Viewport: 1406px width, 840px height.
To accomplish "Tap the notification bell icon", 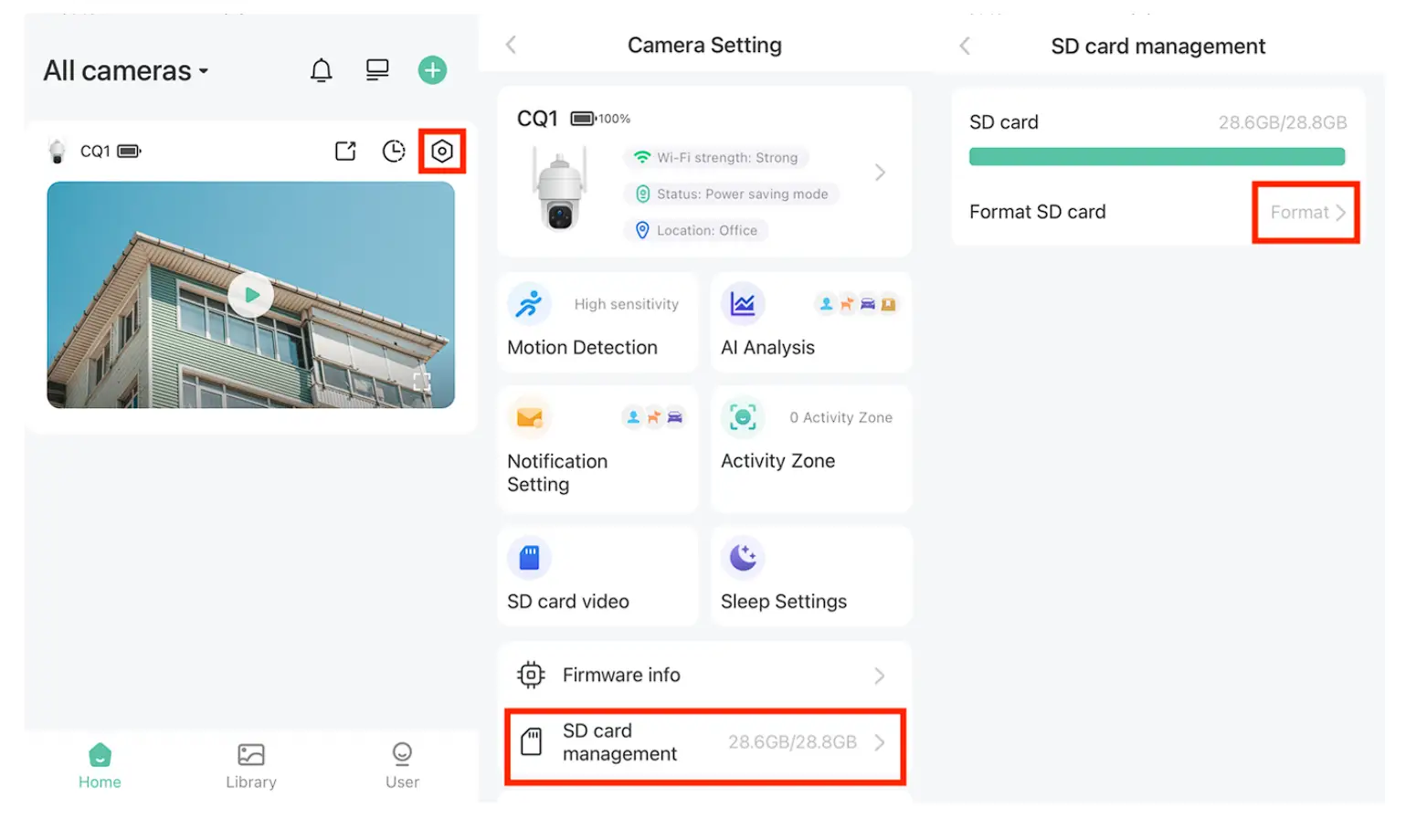I will tap(321, 70).
